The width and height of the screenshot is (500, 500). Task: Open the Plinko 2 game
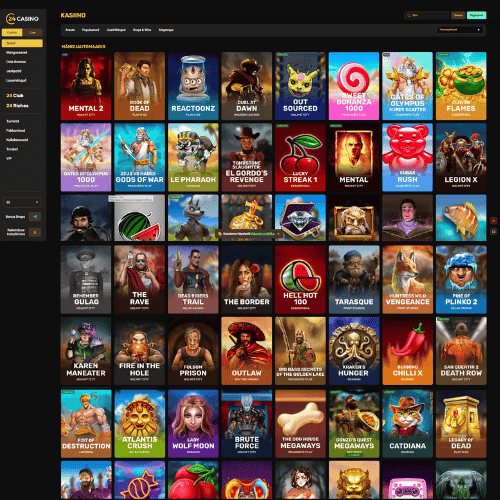tap(461, 280)
